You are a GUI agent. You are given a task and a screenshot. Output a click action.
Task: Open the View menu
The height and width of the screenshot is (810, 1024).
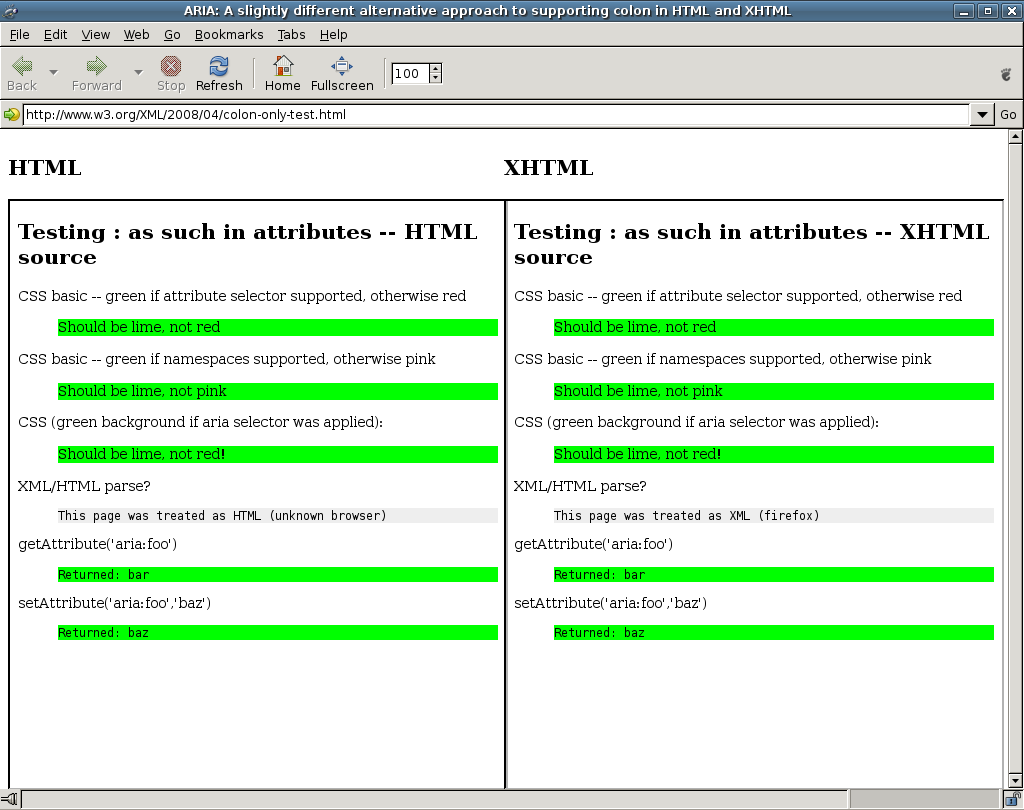pos(95,35)
